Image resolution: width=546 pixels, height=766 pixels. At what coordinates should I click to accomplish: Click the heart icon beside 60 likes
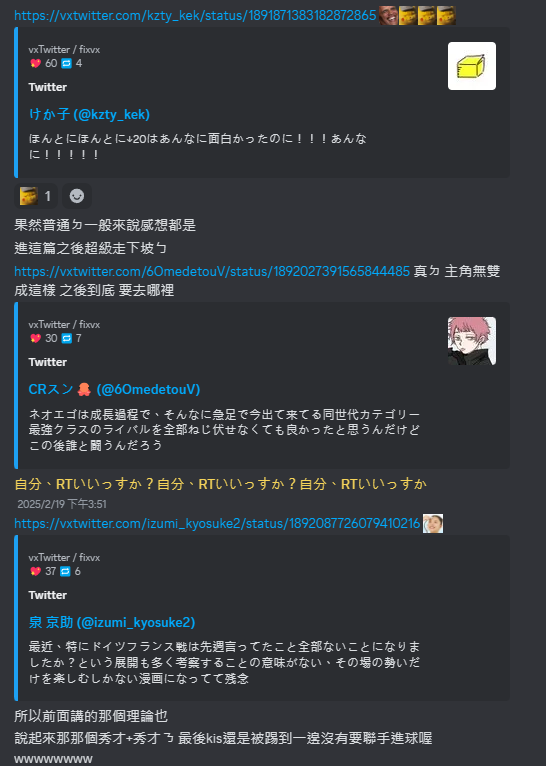click(35, 64)
